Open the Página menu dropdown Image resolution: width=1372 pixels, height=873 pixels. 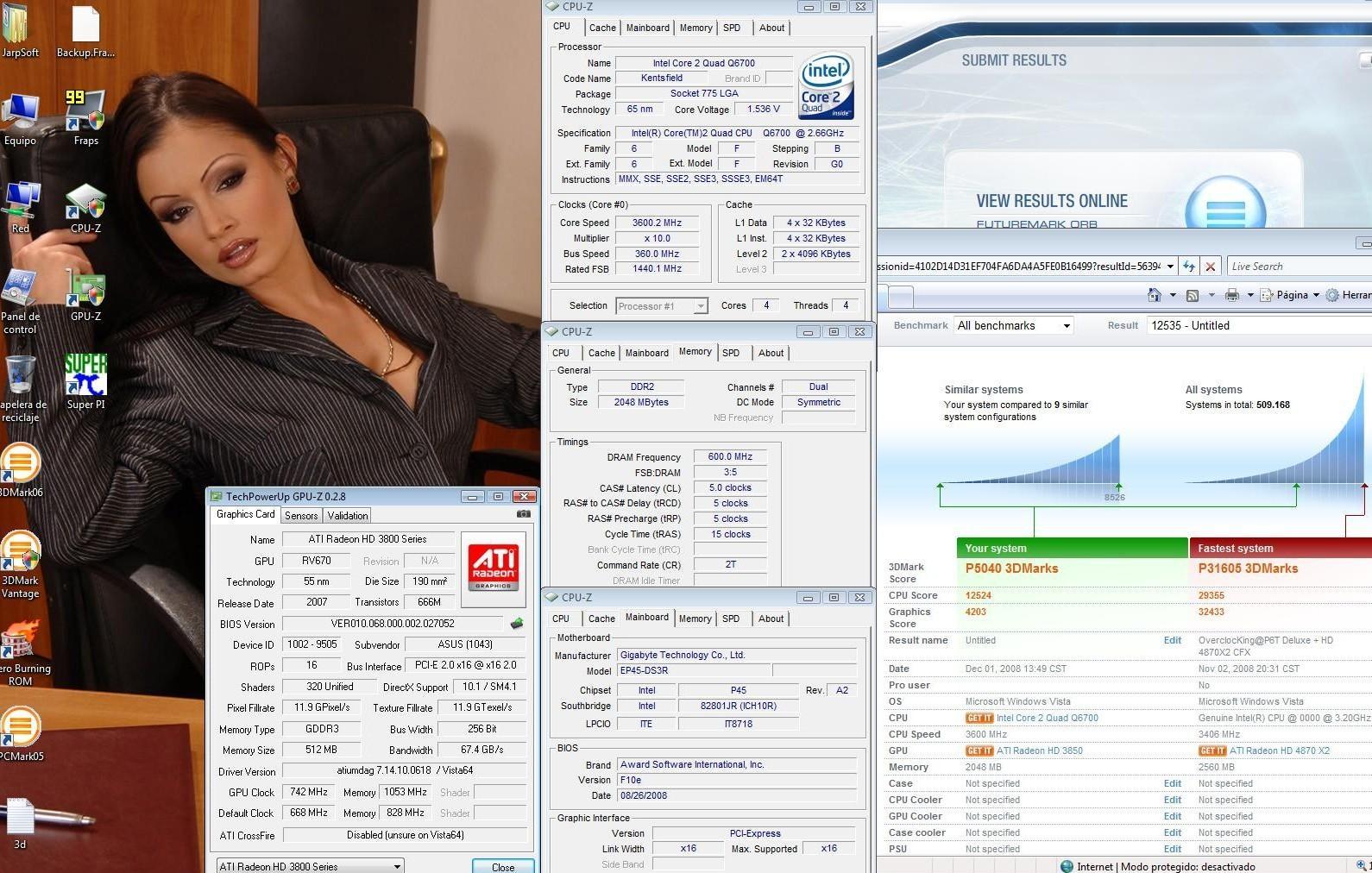coord(1297,295)
